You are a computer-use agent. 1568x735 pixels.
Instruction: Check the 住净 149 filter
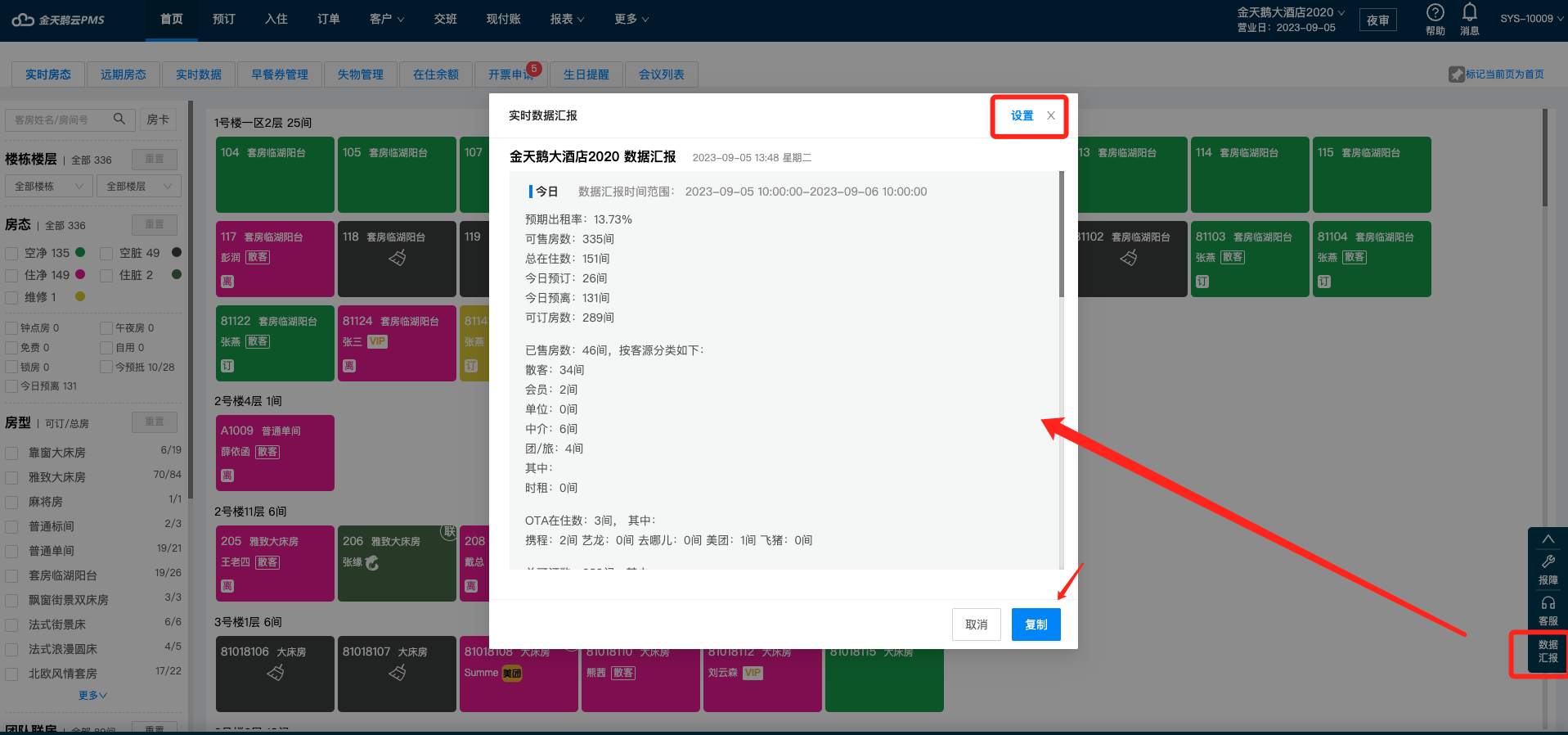(x=11, y=276)
